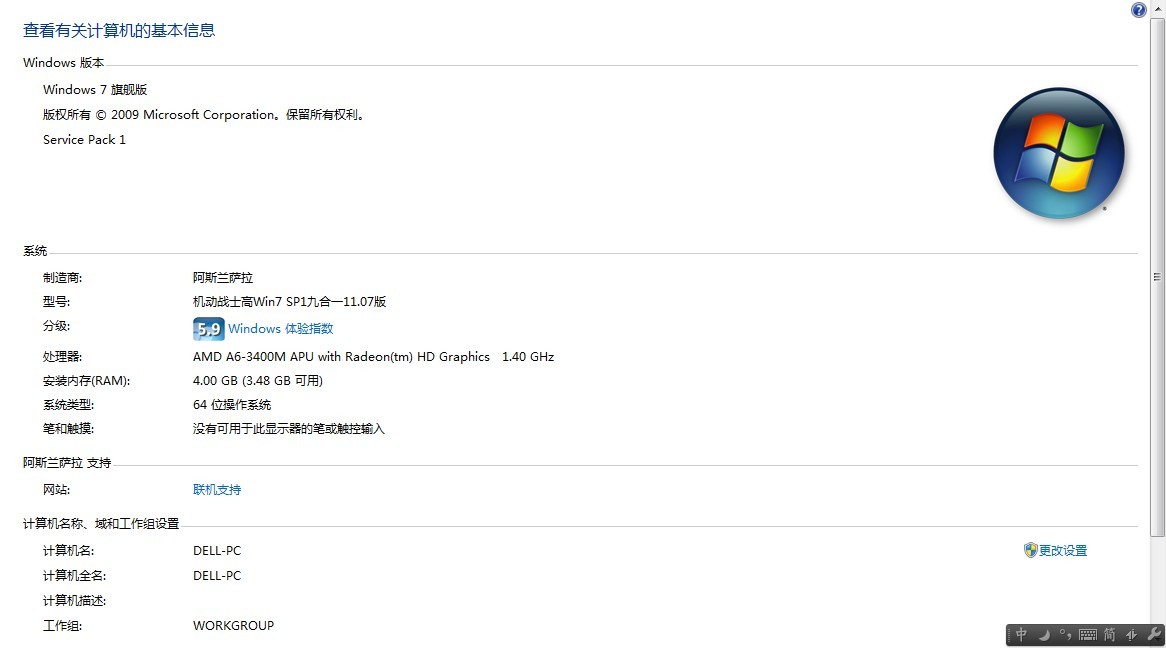Image resolution: width=1166 pixels, height=648 pixels.
Task: Click the "处理器:" label
Action: click(62, 357)
